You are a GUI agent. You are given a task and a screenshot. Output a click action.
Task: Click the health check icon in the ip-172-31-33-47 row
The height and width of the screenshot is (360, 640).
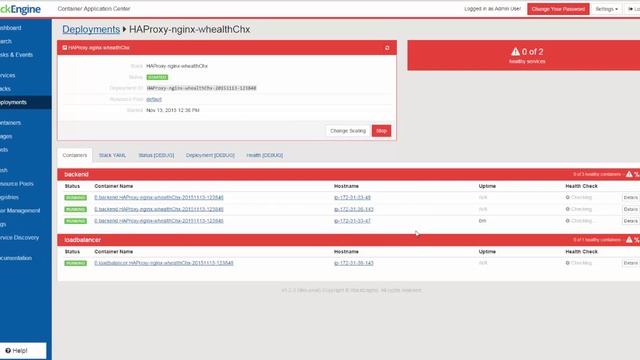tap(567, 221)
